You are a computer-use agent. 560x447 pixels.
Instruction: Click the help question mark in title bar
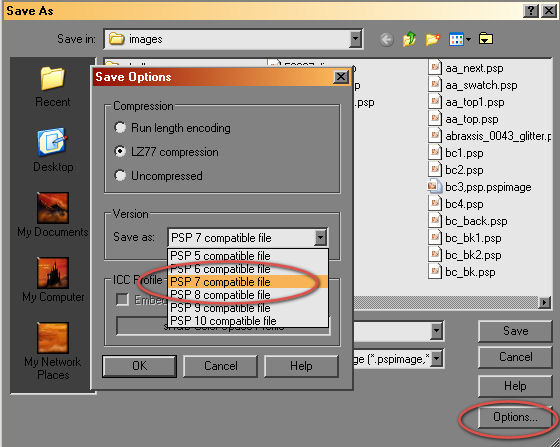coord(531,11)
